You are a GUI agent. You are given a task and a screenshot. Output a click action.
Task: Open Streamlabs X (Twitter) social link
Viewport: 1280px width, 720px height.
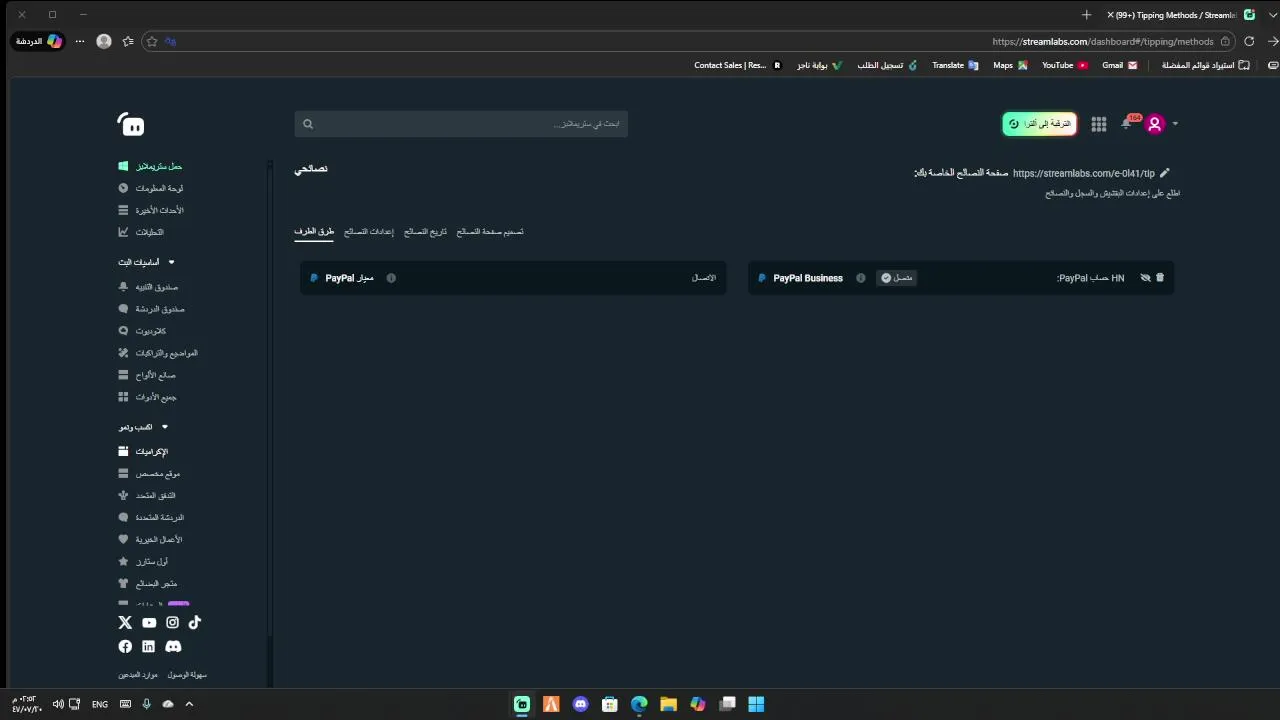125,622
